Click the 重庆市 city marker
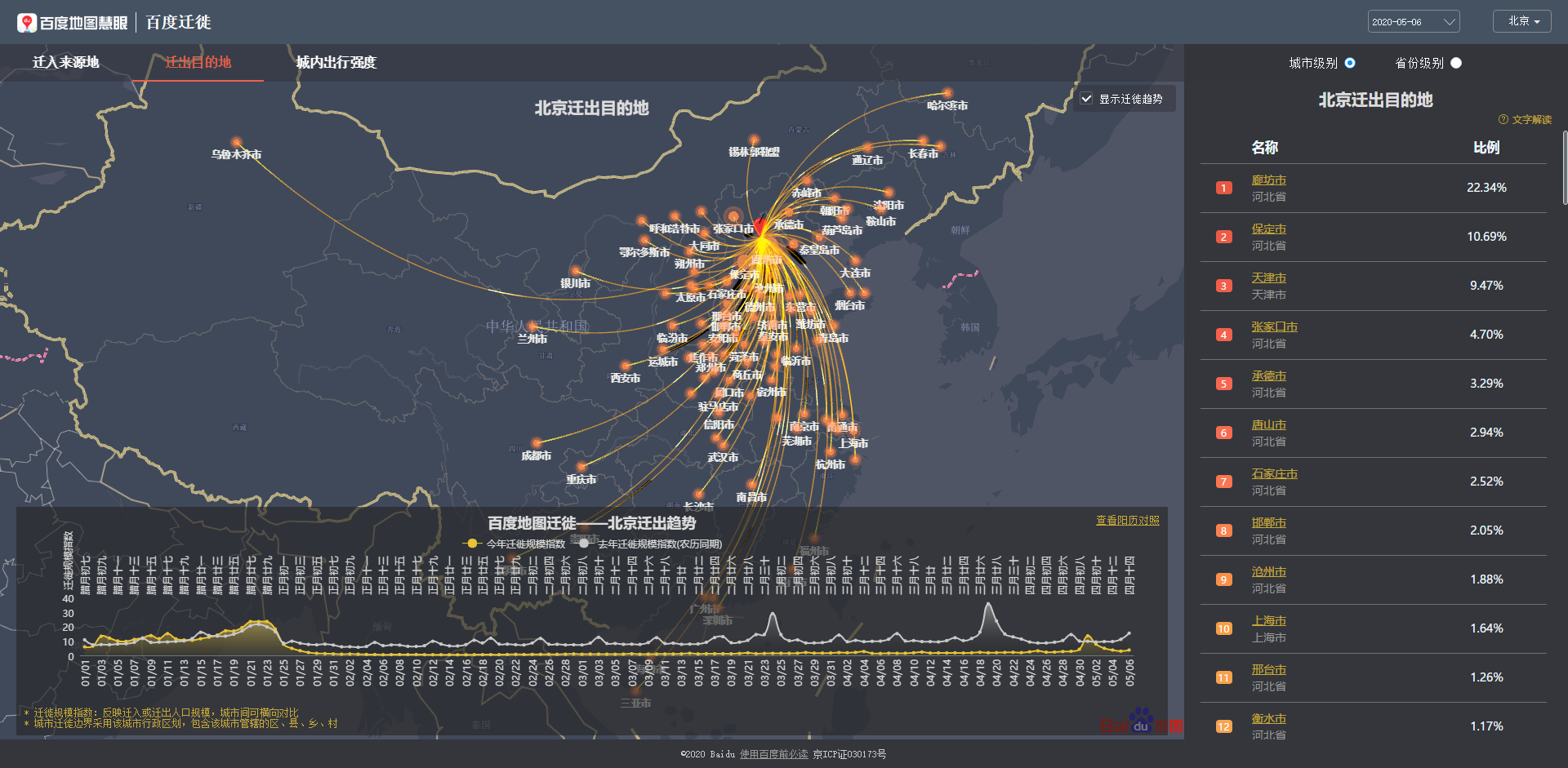1568x768 pixels. pos(581,468)
